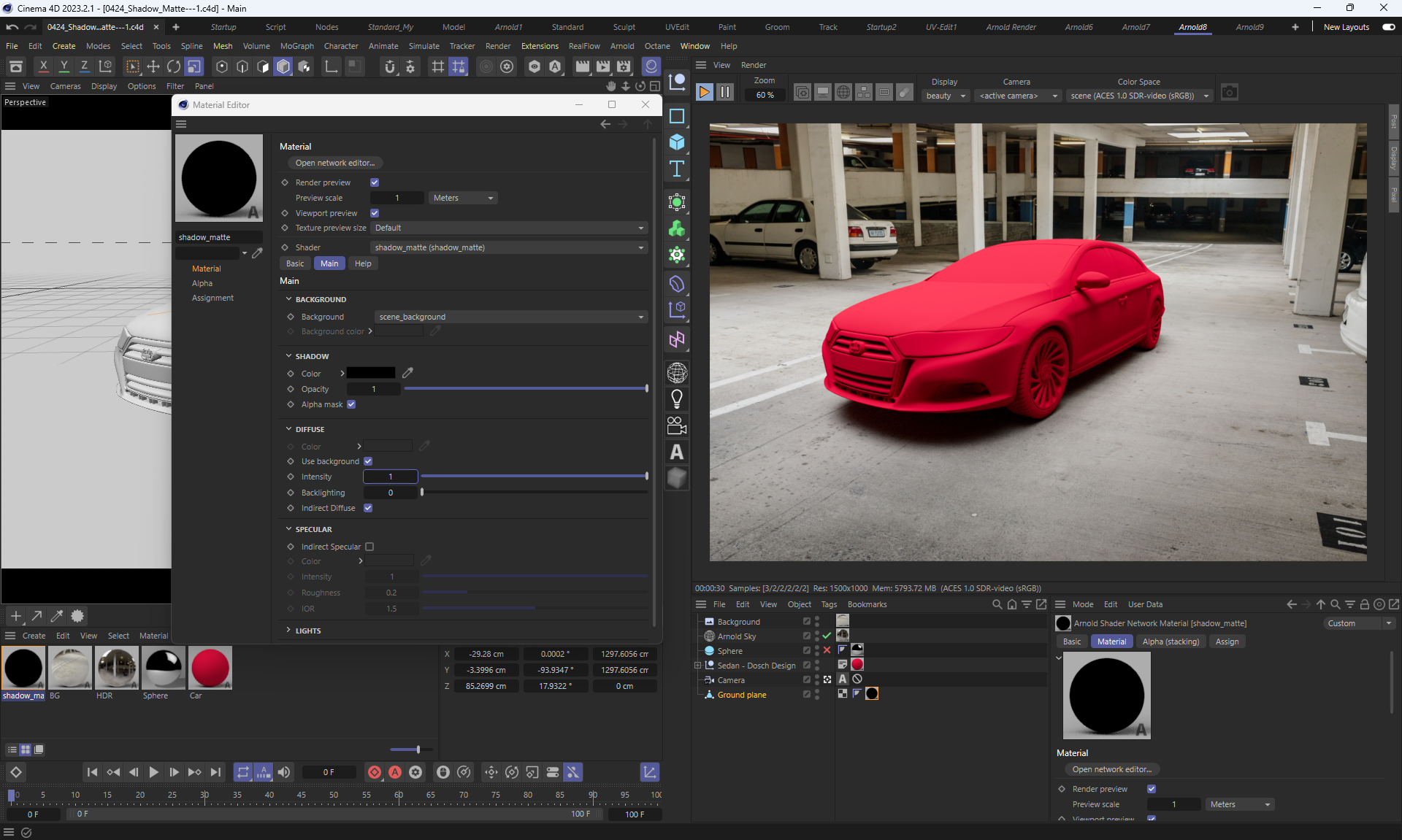Open the MoGraph menu
Screen dimensions: 1402x840
click(296, 46)
